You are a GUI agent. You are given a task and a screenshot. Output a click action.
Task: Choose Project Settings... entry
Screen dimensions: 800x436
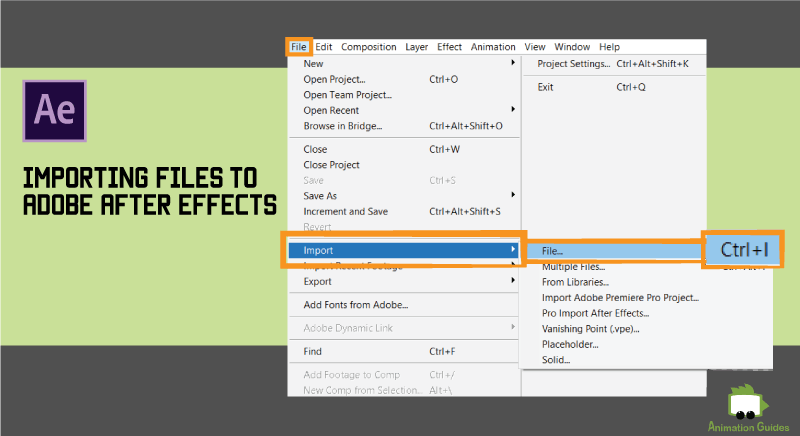coord(614,64)
